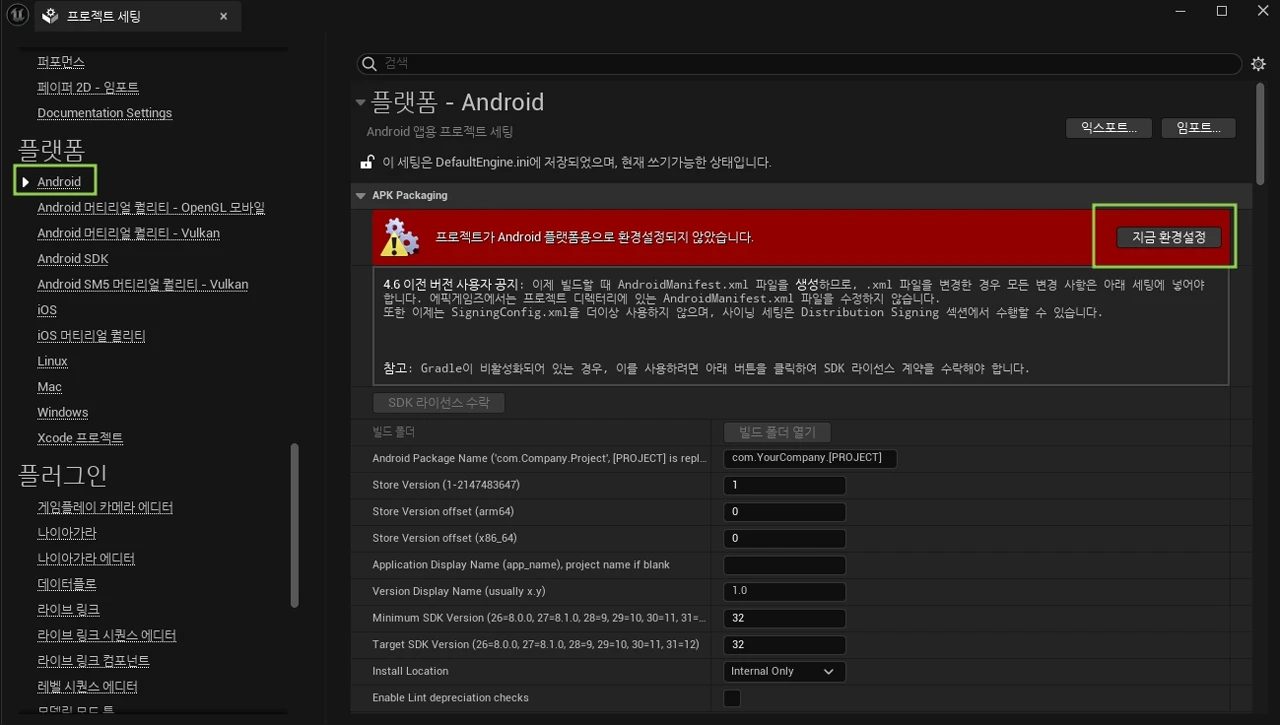Click the lock icon next to the DefaultEngine.ini message
Image resolution: width=1280 pixels, height=725 pixels.
coord(367,161)
